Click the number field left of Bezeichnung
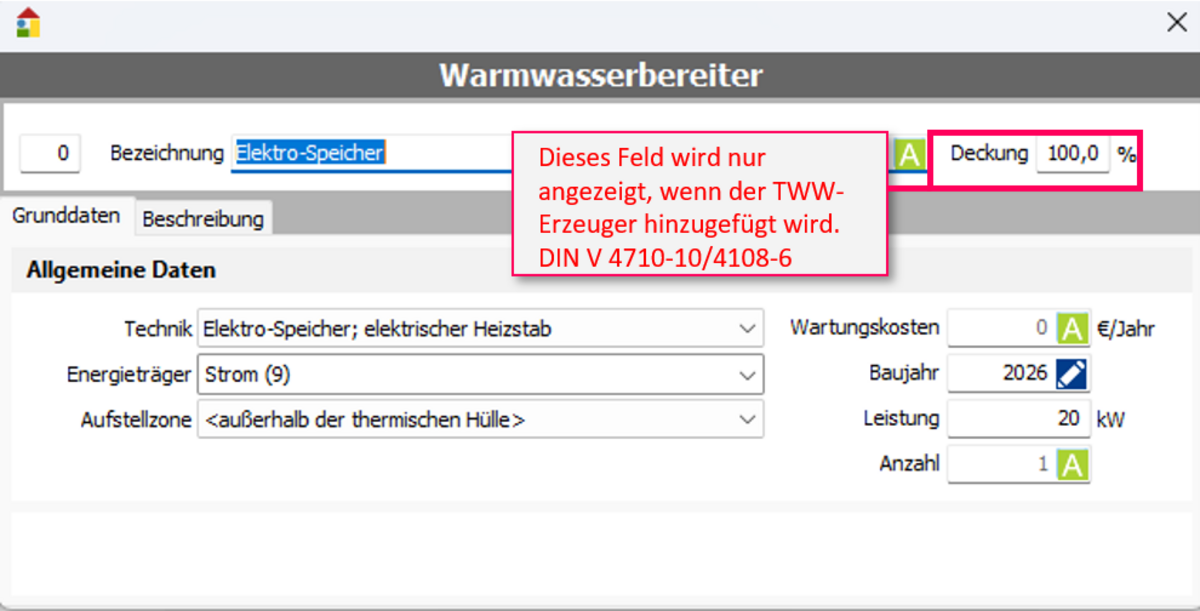Image resolution: width=1200 pixels, height=611 pixels. click(x=50, y=154)
